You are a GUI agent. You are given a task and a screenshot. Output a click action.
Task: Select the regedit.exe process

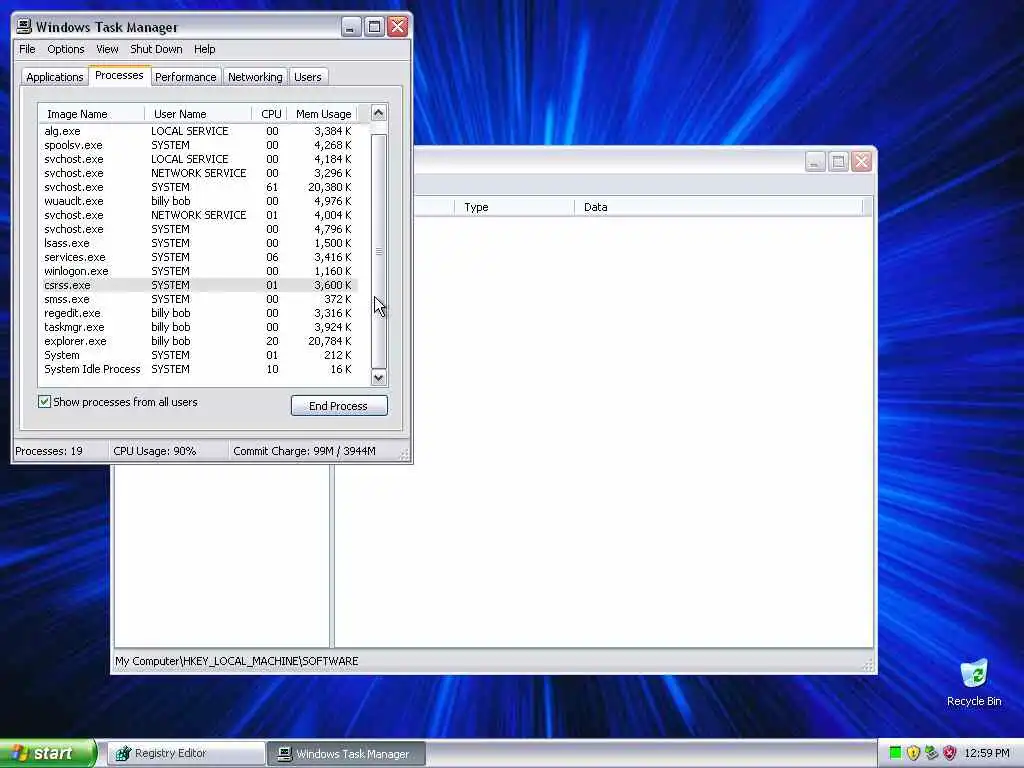[198, 313]
